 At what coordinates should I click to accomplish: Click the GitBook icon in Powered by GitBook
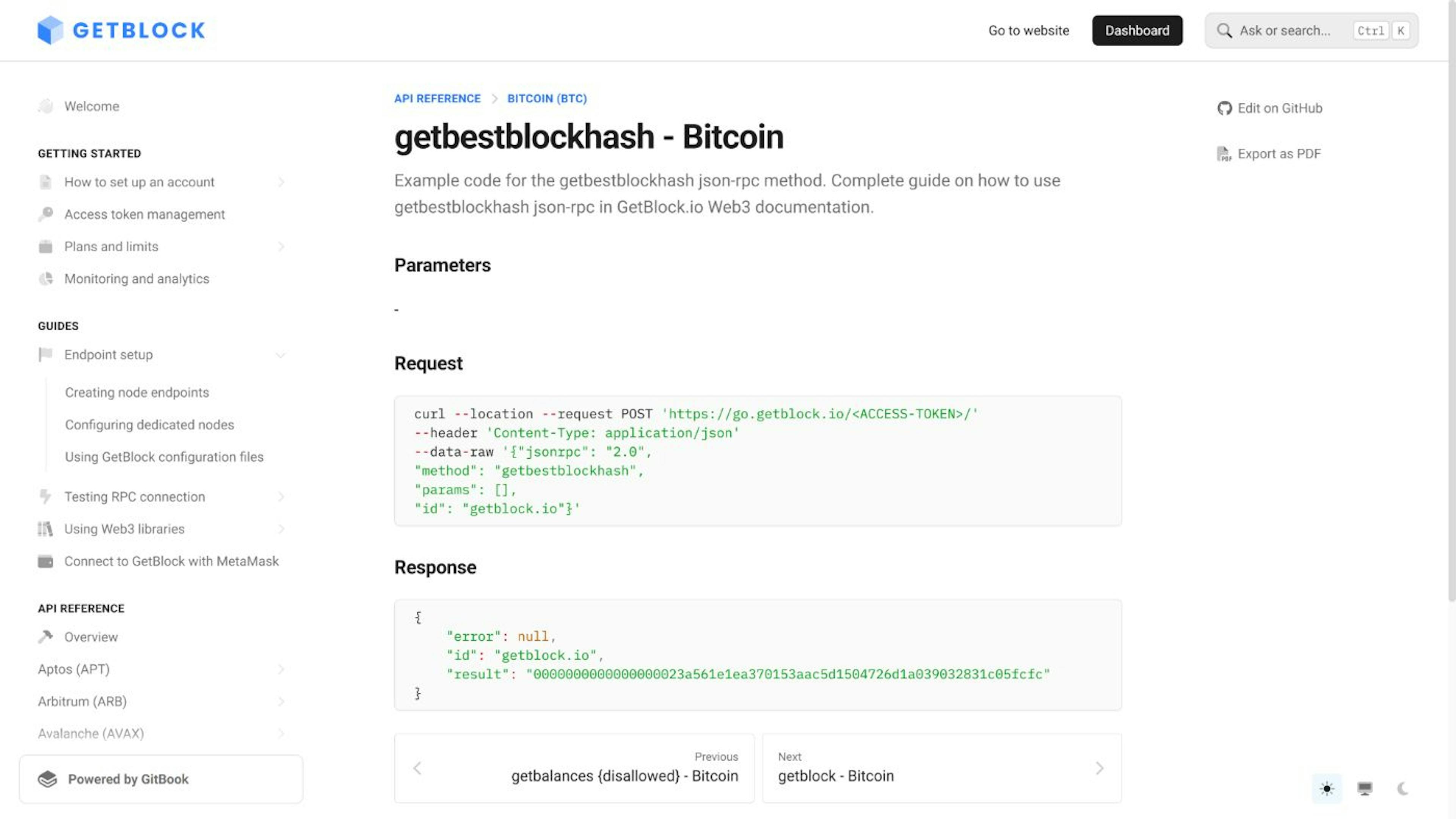(x=47, y=779)
